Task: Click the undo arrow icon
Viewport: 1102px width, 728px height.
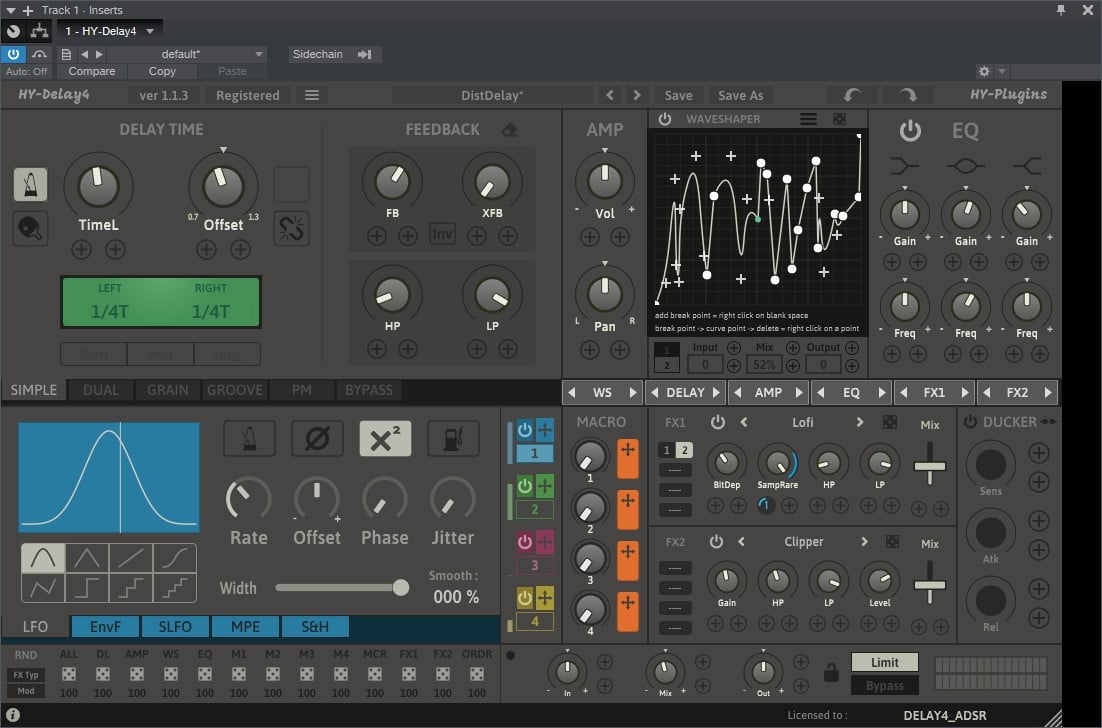Action: click(x=853, y=95)
